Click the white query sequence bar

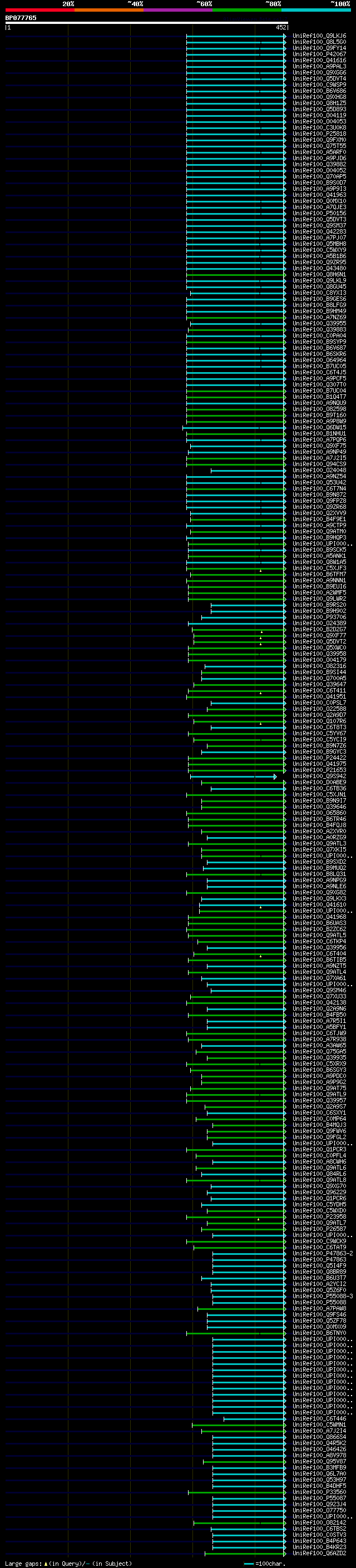146,23
